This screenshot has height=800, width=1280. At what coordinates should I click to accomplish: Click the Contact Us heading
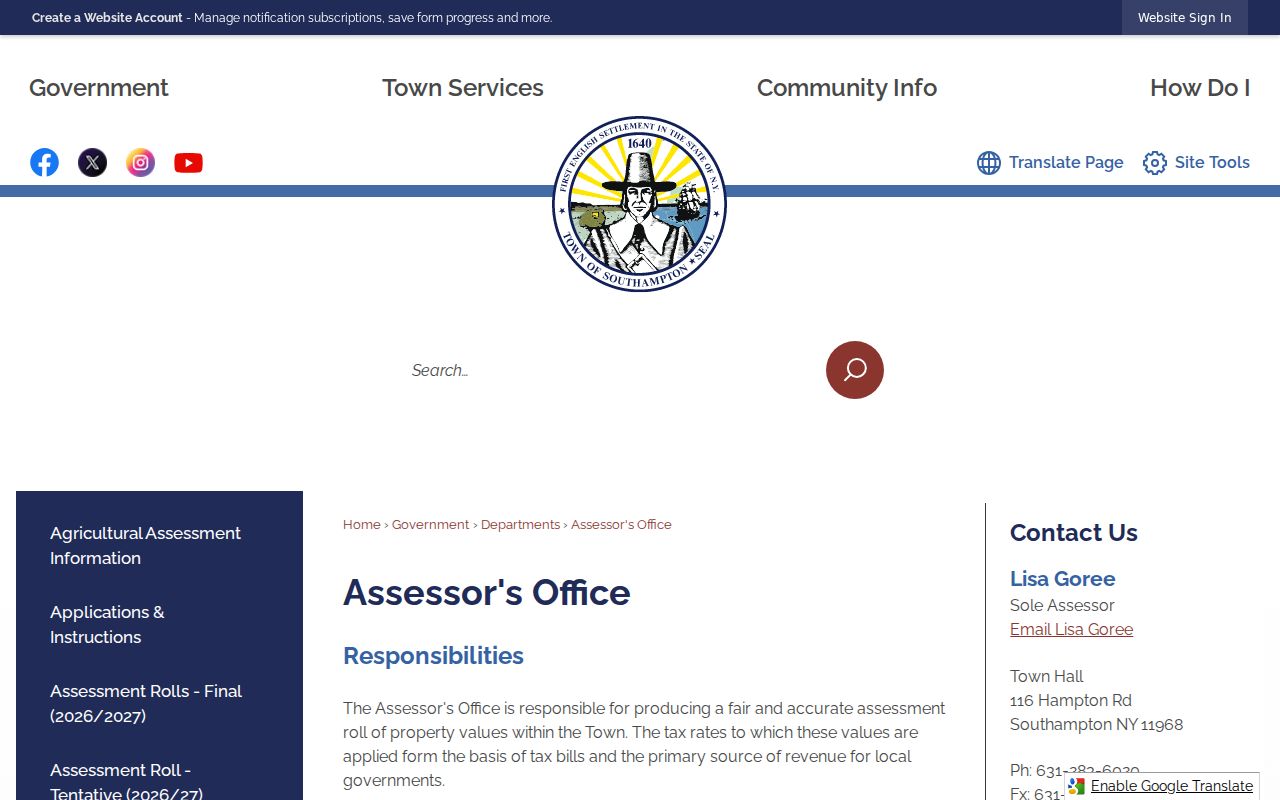(x=1074, y=532)
